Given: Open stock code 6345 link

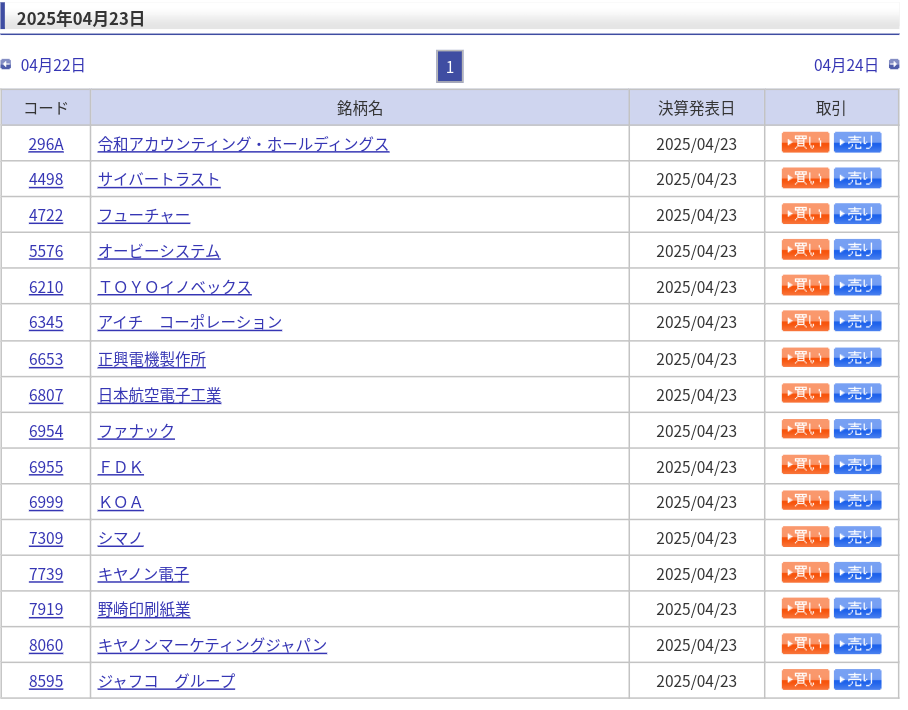Looking at the screenshot, I should (46, 323).
